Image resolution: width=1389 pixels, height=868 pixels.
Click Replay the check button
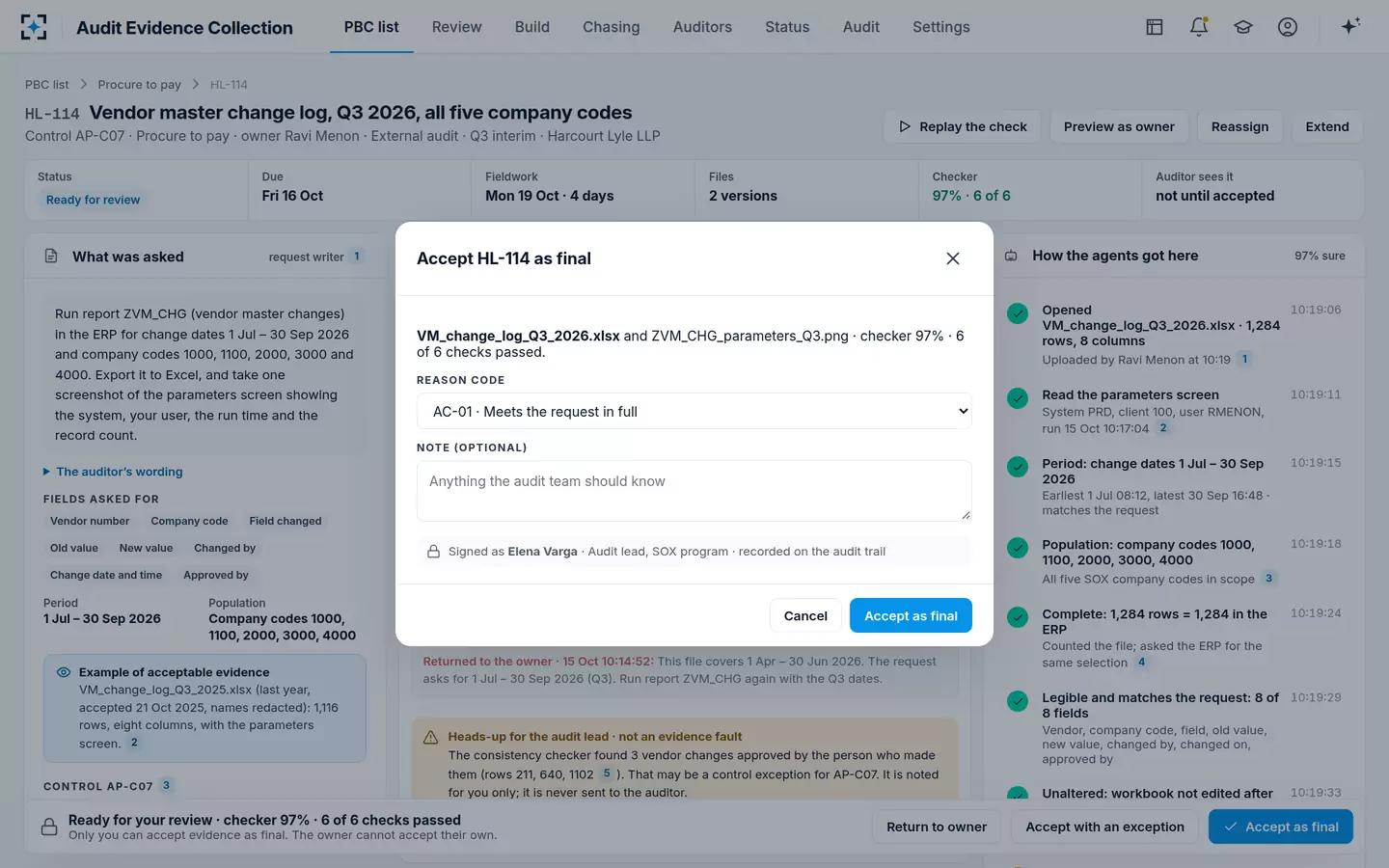[x=963, y=126]
